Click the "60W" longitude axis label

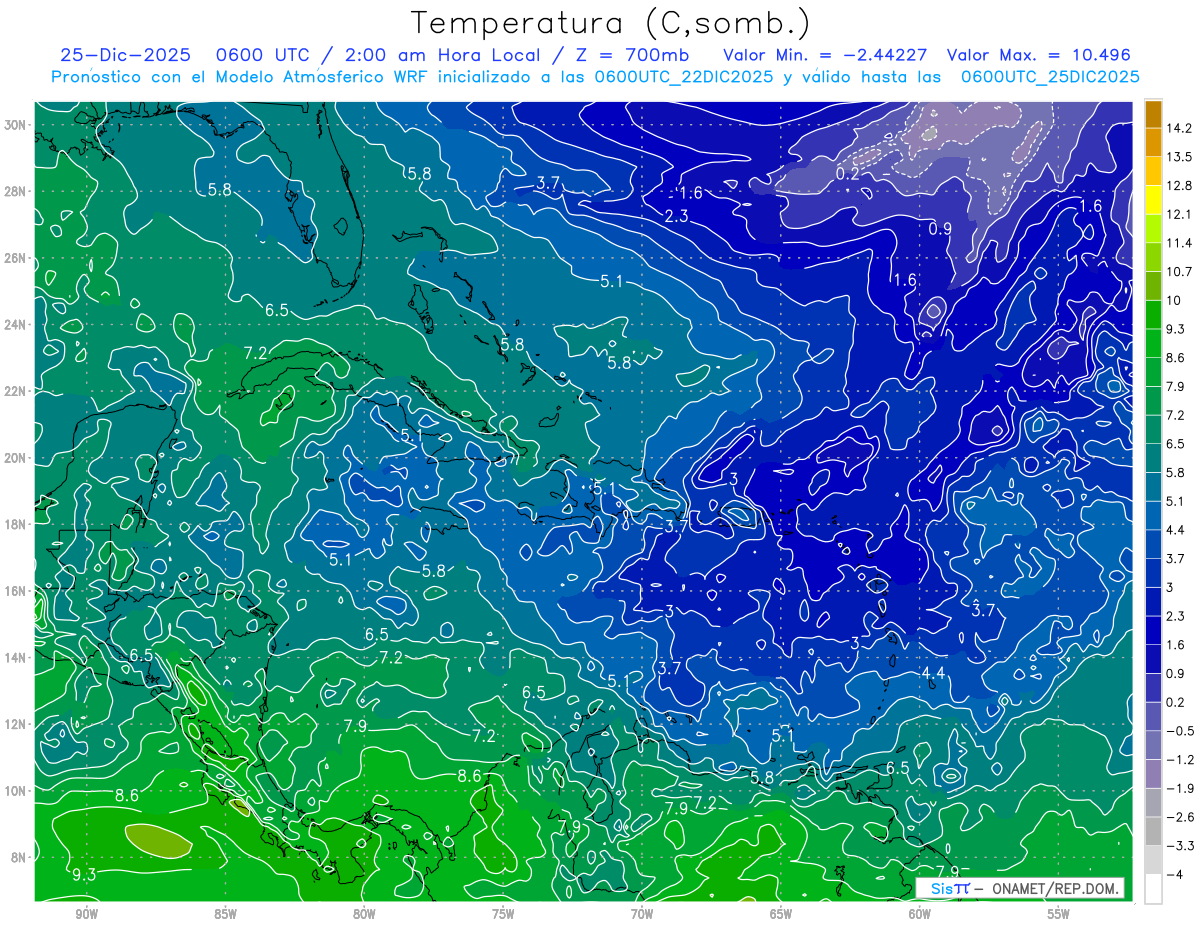coord(920,914)
